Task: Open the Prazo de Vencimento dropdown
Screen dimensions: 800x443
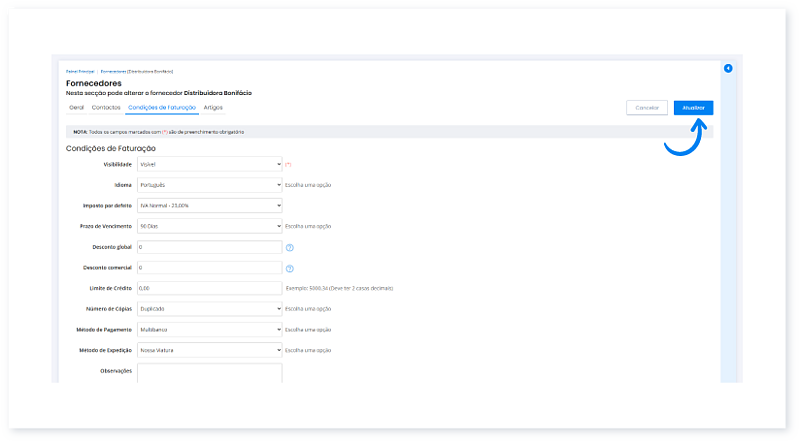Action: click(x=209, y=226)
